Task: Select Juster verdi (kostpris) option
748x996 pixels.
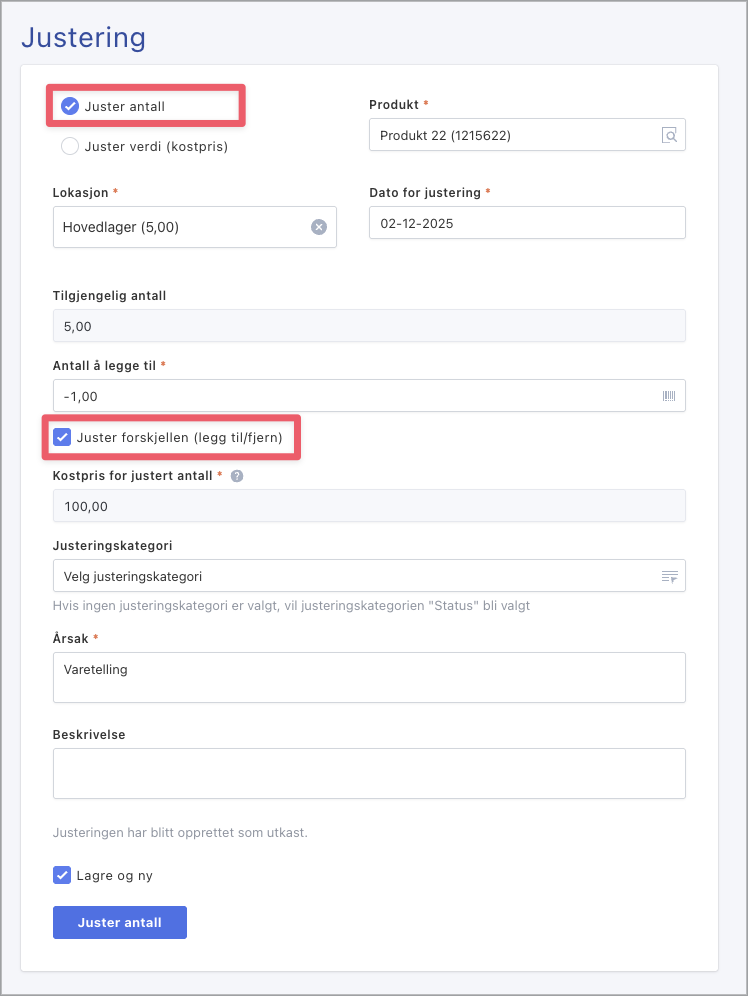Action: 70,146
